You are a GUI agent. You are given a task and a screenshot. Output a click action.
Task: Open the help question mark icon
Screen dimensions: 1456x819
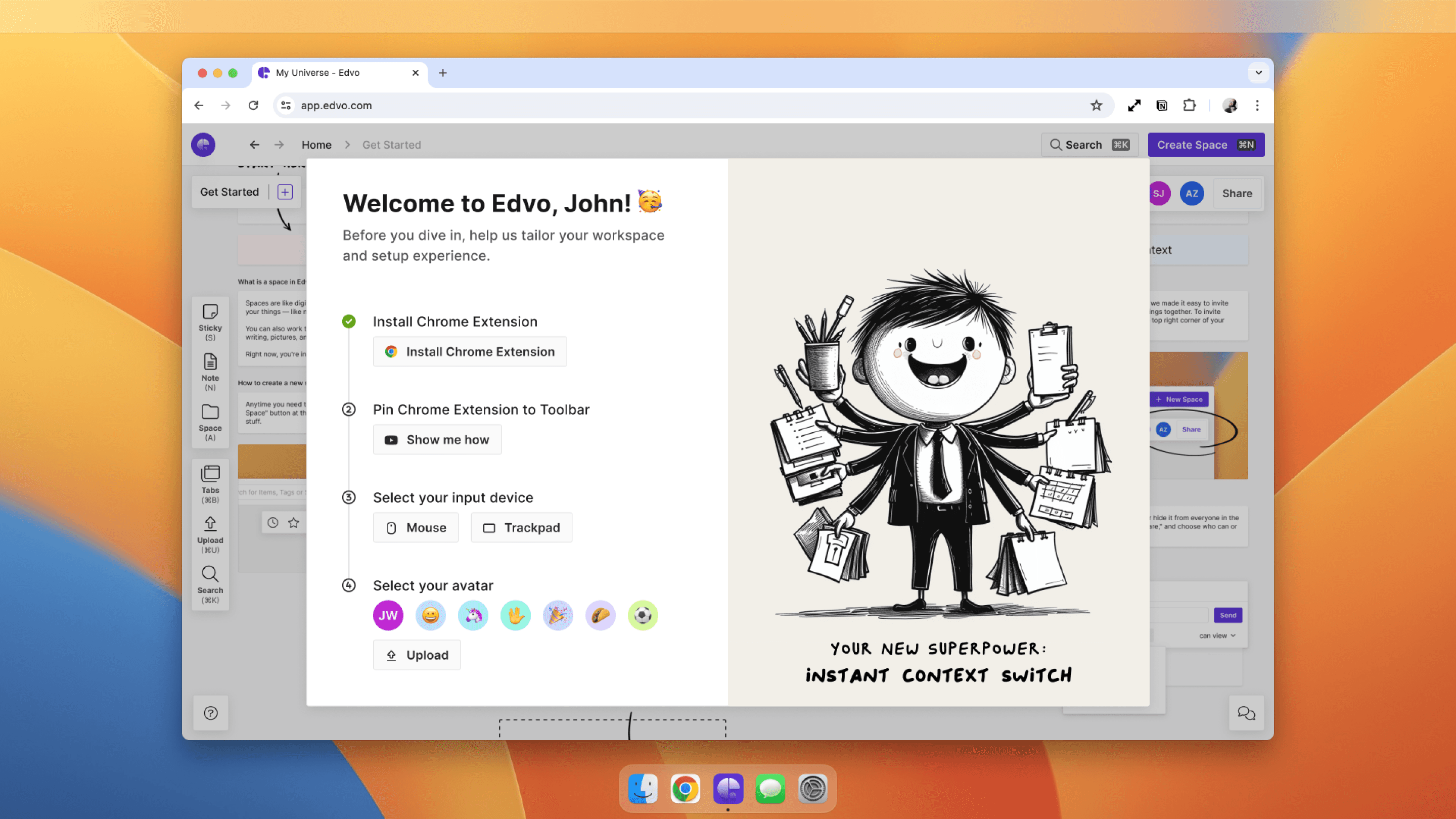click(x=210, y=713)
